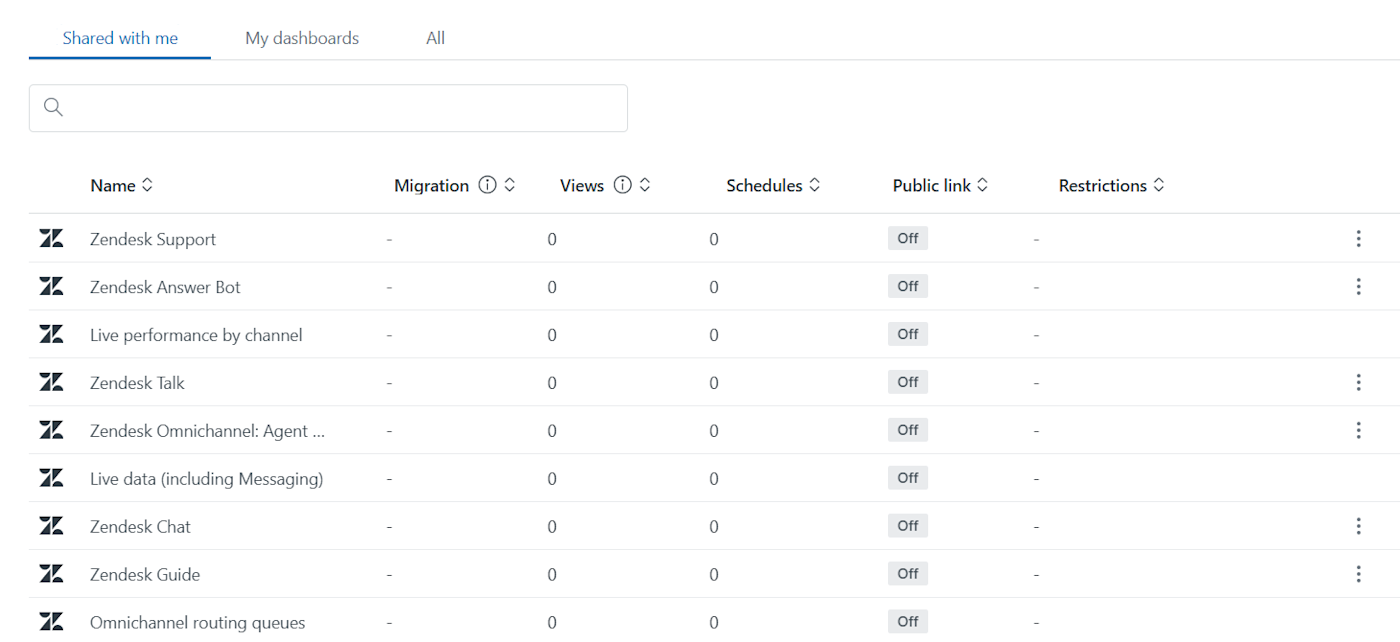Viewport: 1400px width, 642px height.
Task: Open the Zendesk Answer Bot dashboard
Action: click(165, 287)
